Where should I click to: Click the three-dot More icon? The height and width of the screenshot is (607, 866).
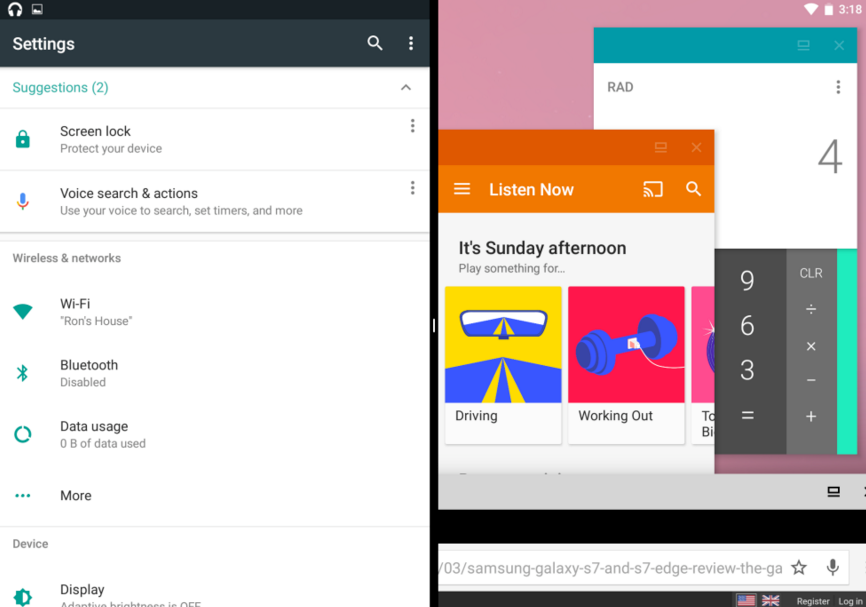coord(23,495)
